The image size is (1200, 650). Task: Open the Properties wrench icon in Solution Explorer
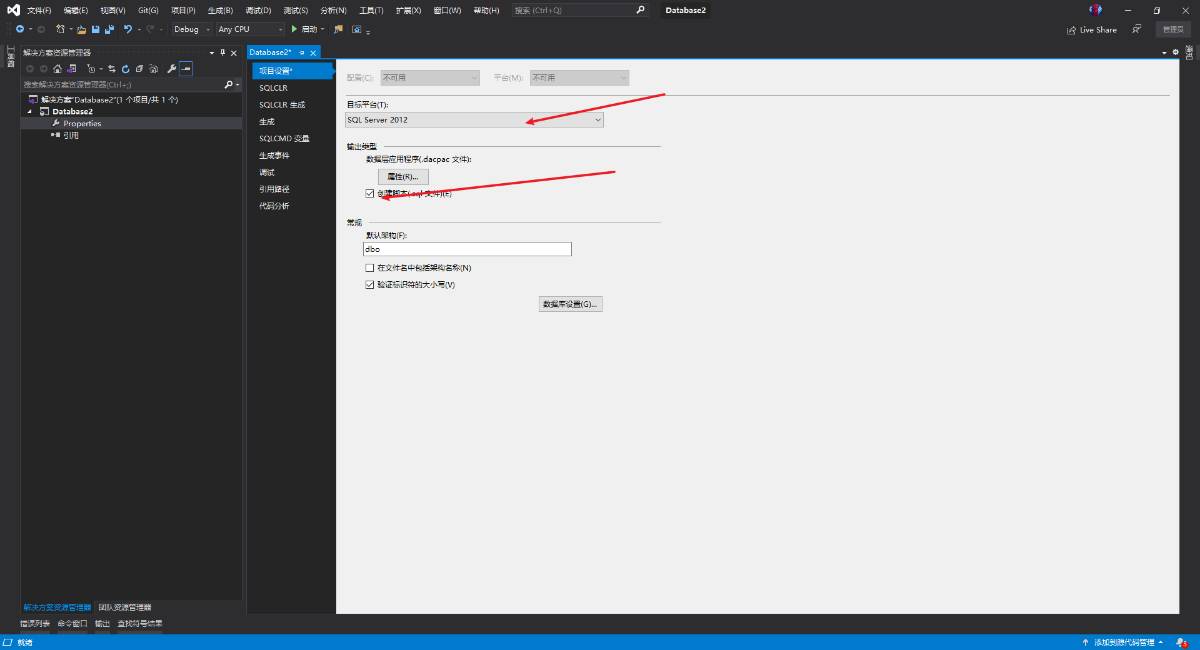click(x=171, y=69)
